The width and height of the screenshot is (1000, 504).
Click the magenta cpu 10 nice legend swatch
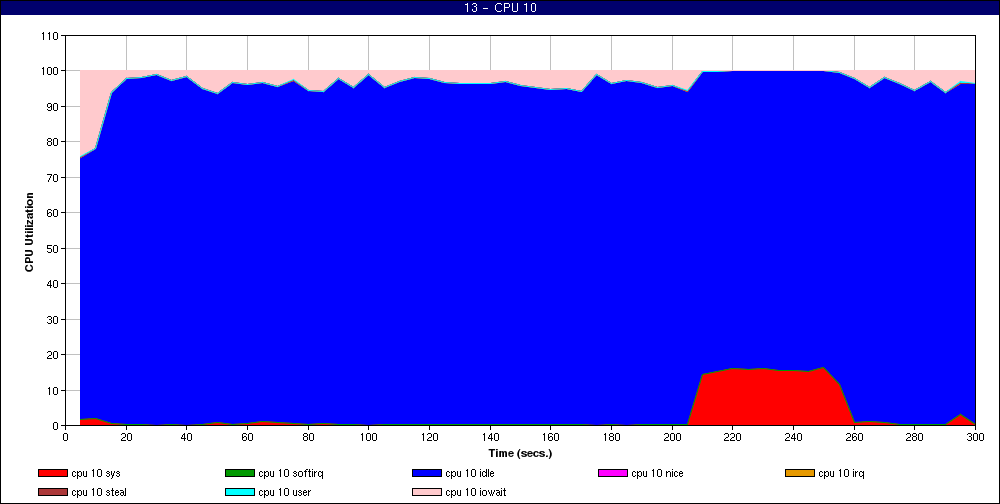[613, 473]
